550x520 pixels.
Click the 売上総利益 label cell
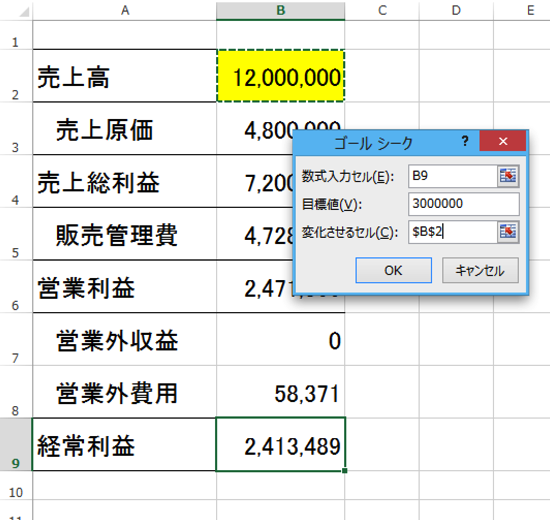tap(125, 181)
